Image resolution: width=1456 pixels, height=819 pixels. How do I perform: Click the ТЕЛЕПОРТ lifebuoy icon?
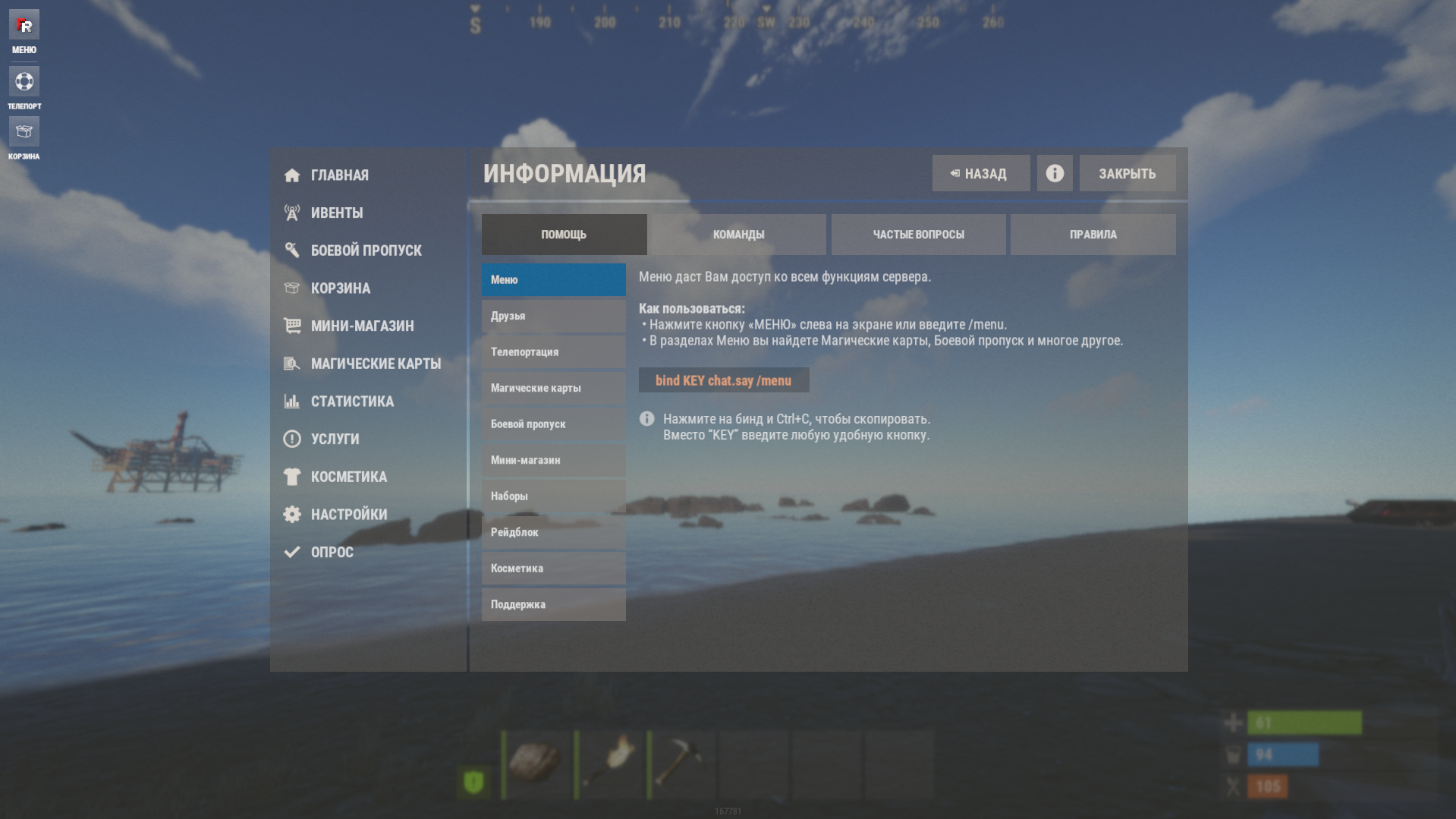pos(24,81)
